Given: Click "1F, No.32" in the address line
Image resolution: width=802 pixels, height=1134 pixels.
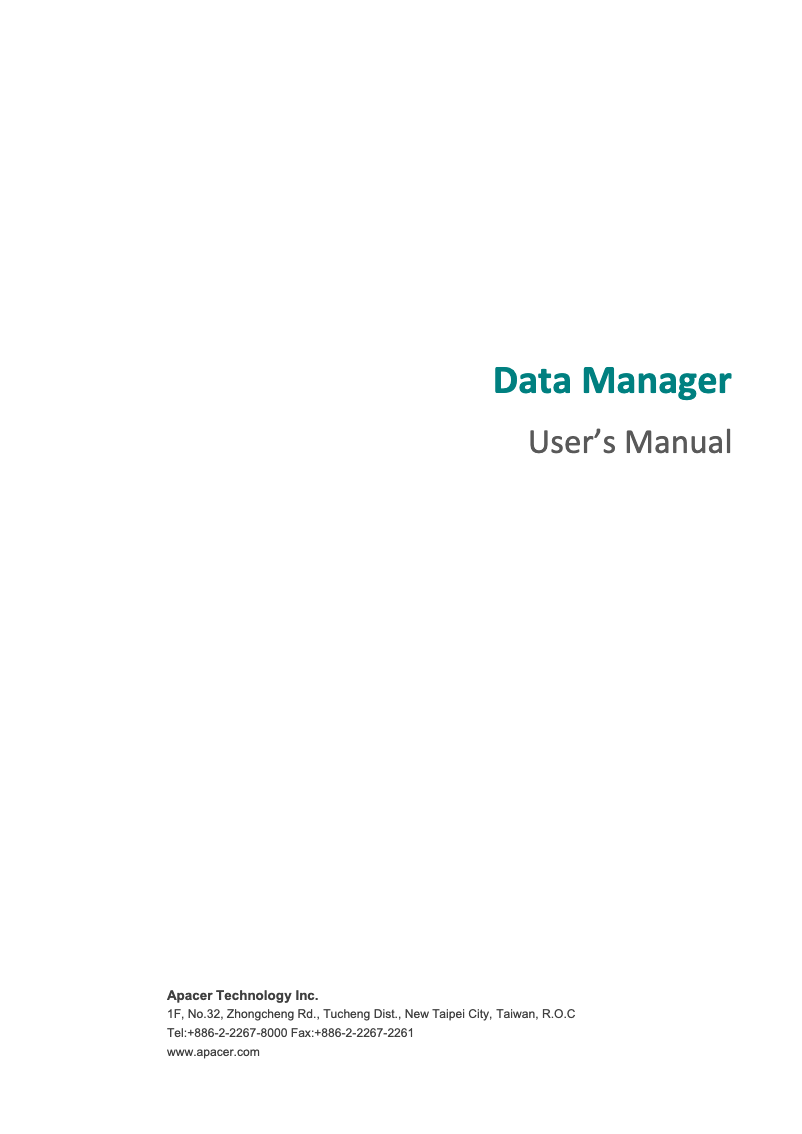Looking at the screenshot, I should 194,1014.
